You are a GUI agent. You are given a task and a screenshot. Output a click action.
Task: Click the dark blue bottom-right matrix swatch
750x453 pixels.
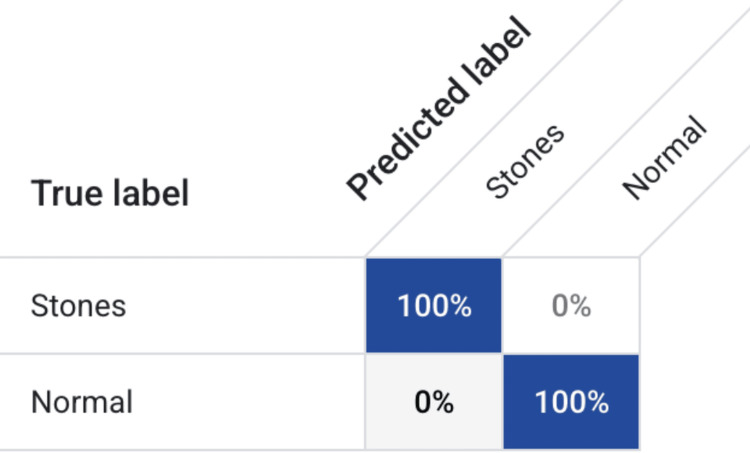point(571,402)
